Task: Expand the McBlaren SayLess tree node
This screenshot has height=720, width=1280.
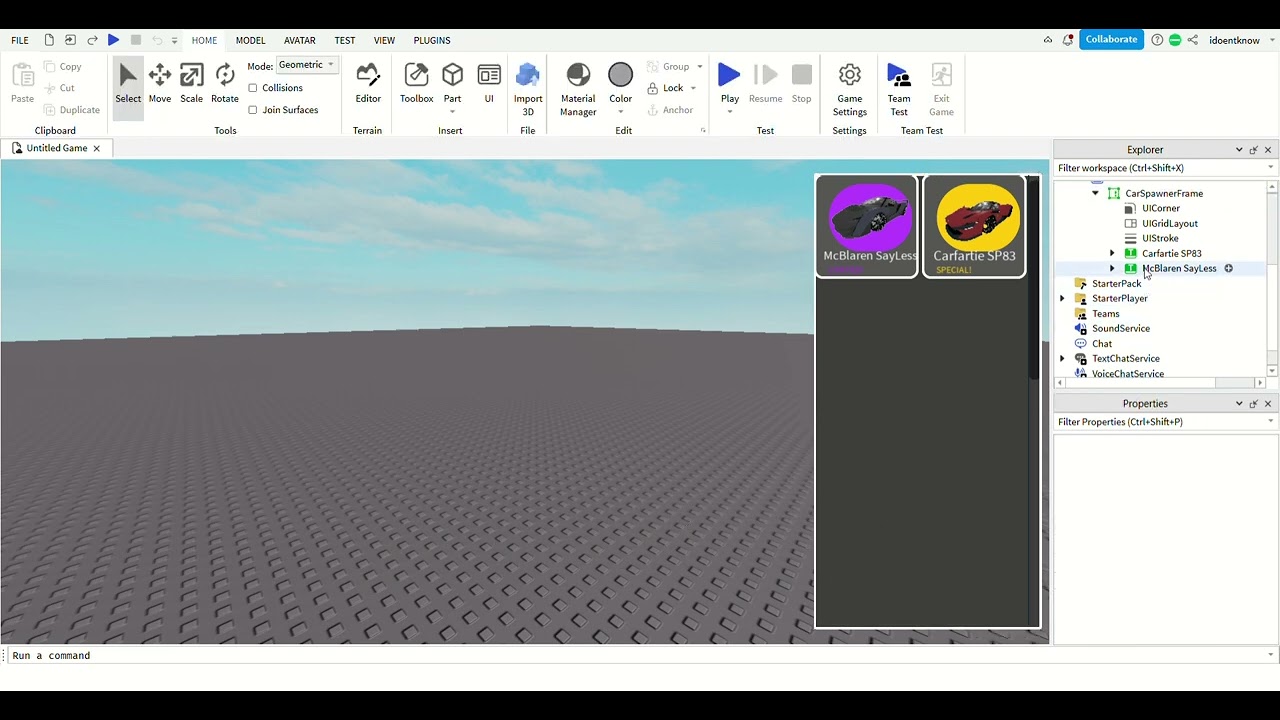Action: (x=1112, y=268)
